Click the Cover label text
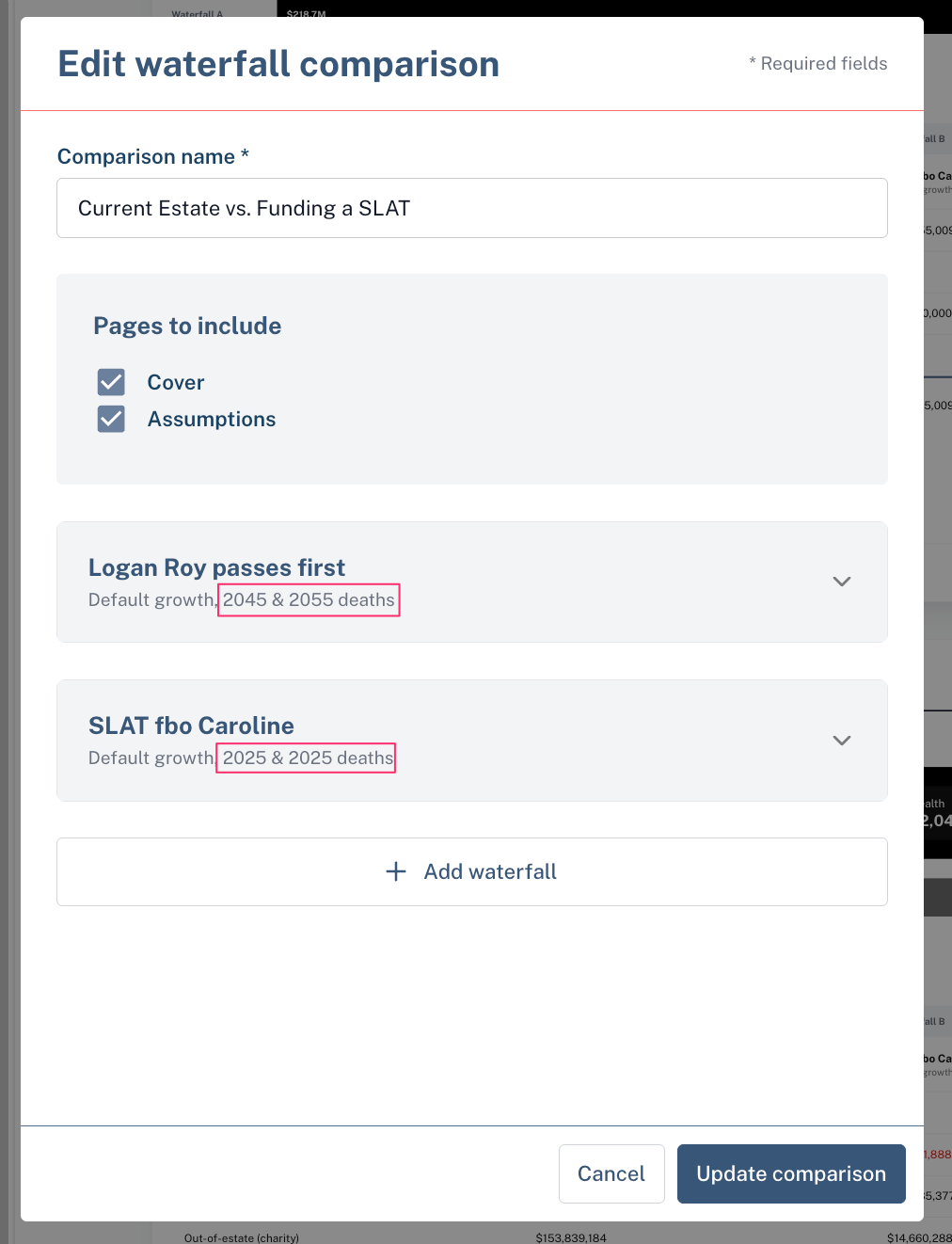The width and height of the screenshot is (952, 1244). [176, 382]
